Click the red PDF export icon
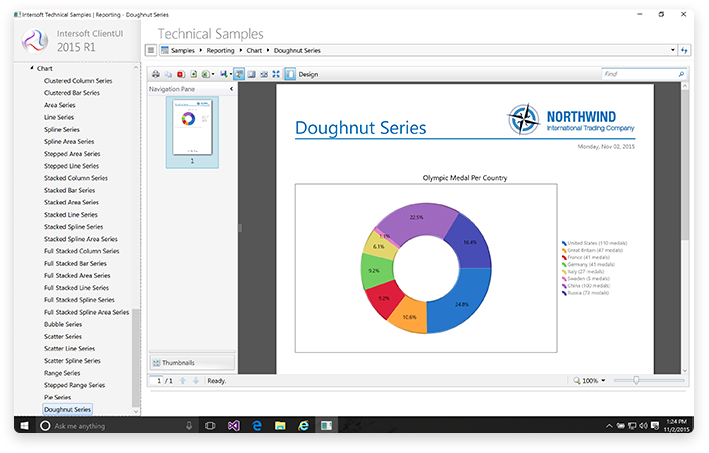The image size is (709, 453). pyautogui.click(x=181, y=74)
